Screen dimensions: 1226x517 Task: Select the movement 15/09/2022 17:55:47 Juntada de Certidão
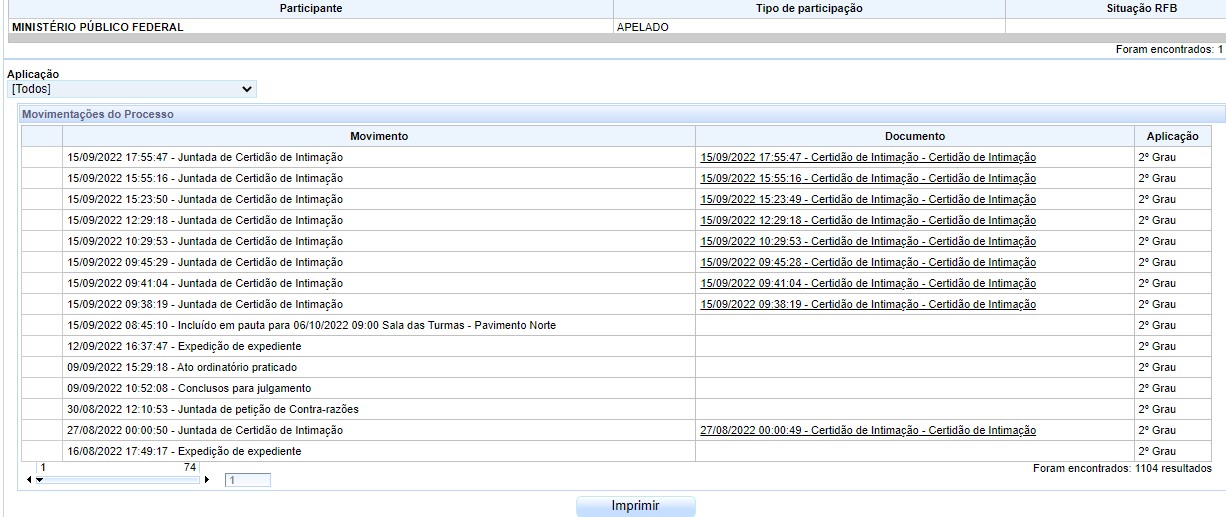tap(379, 158)
